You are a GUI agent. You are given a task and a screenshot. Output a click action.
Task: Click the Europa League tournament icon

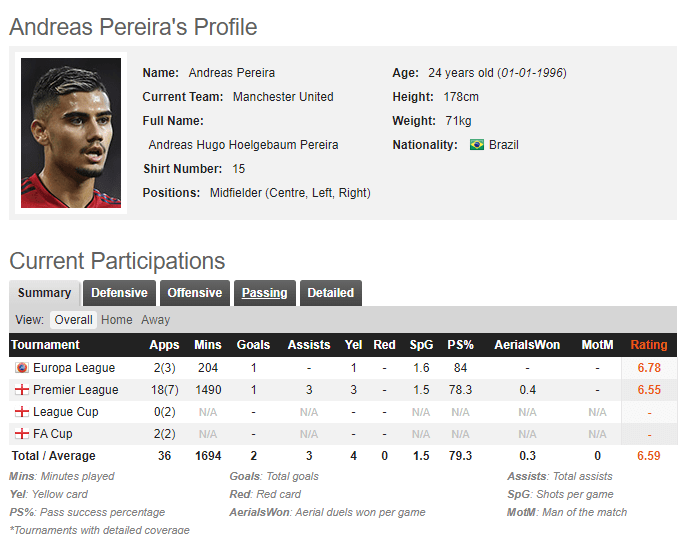pyautogui.click(x=21, y=368)
